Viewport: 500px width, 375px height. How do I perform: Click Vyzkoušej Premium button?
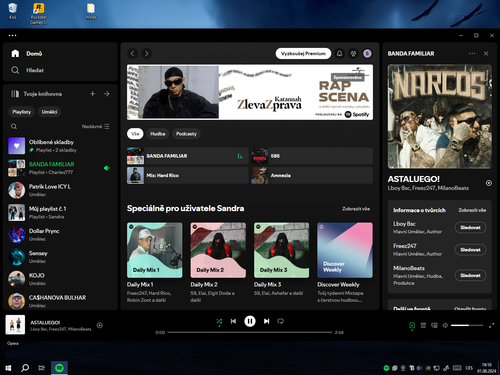click(x=303, y=54)
